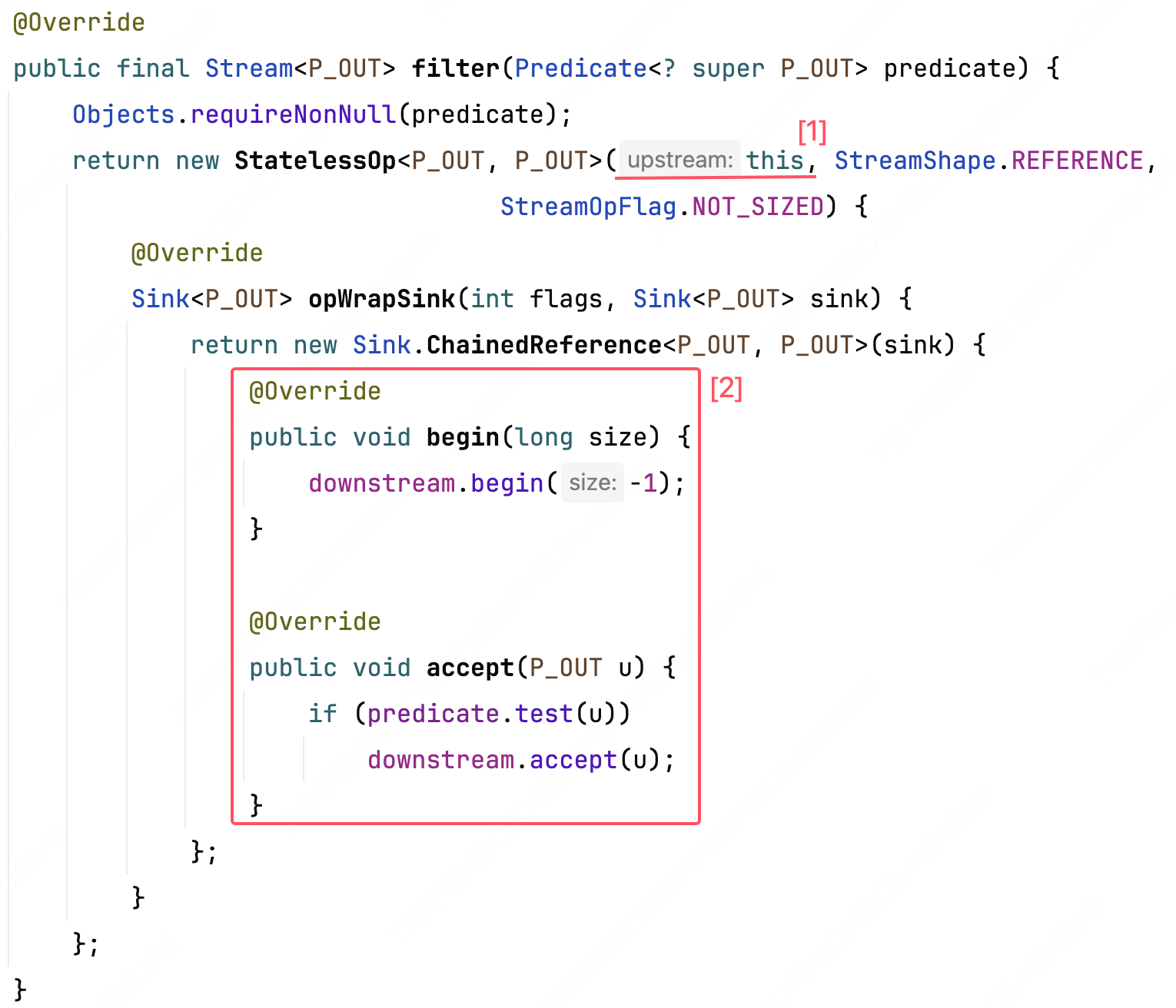Click the red [2] annotation label
Image resolution: width=1176 pixels, height=1008 pixels.
click(x=726, y=389)
